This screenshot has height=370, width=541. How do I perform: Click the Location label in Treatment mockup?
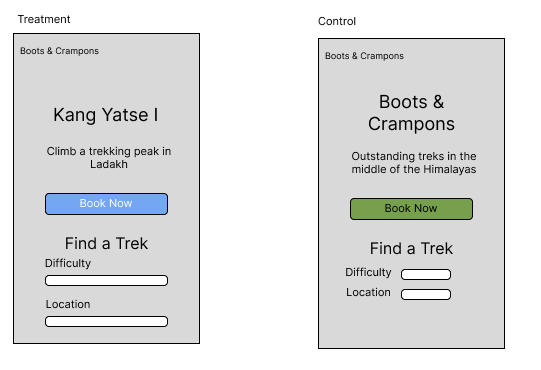click(68, 304)
